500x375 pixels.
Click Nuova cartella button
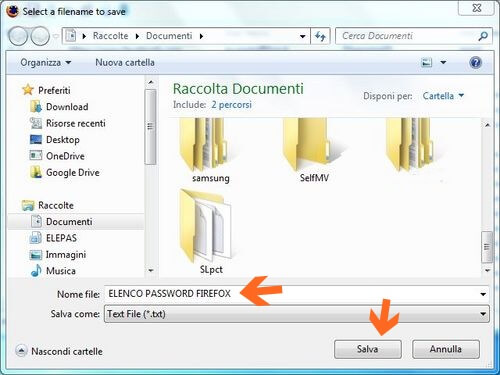click(x=125, y=62)
